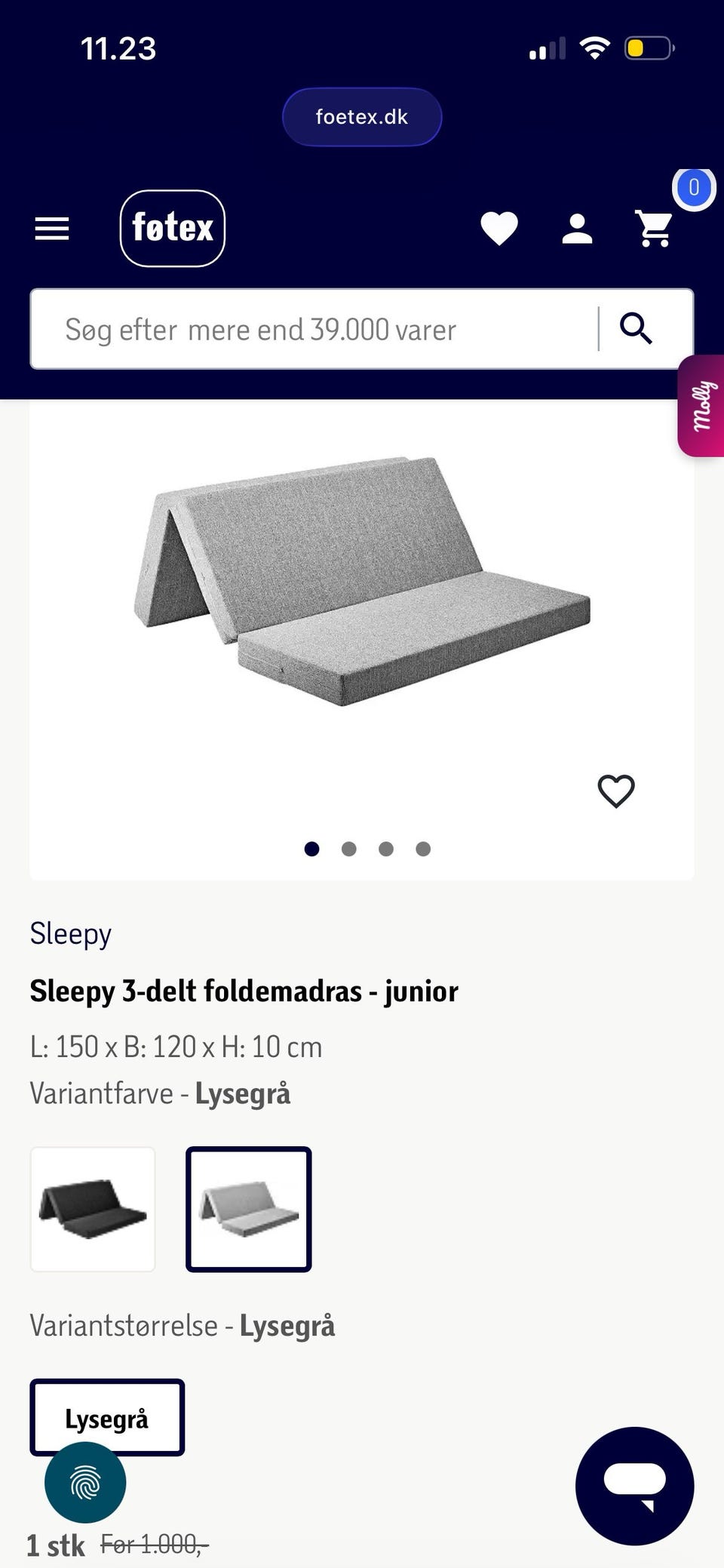The width and height of the screenshot is (724, 1568).
Task: Go to second product image dot
Action: pyautogui.click(x=348, y=849)
